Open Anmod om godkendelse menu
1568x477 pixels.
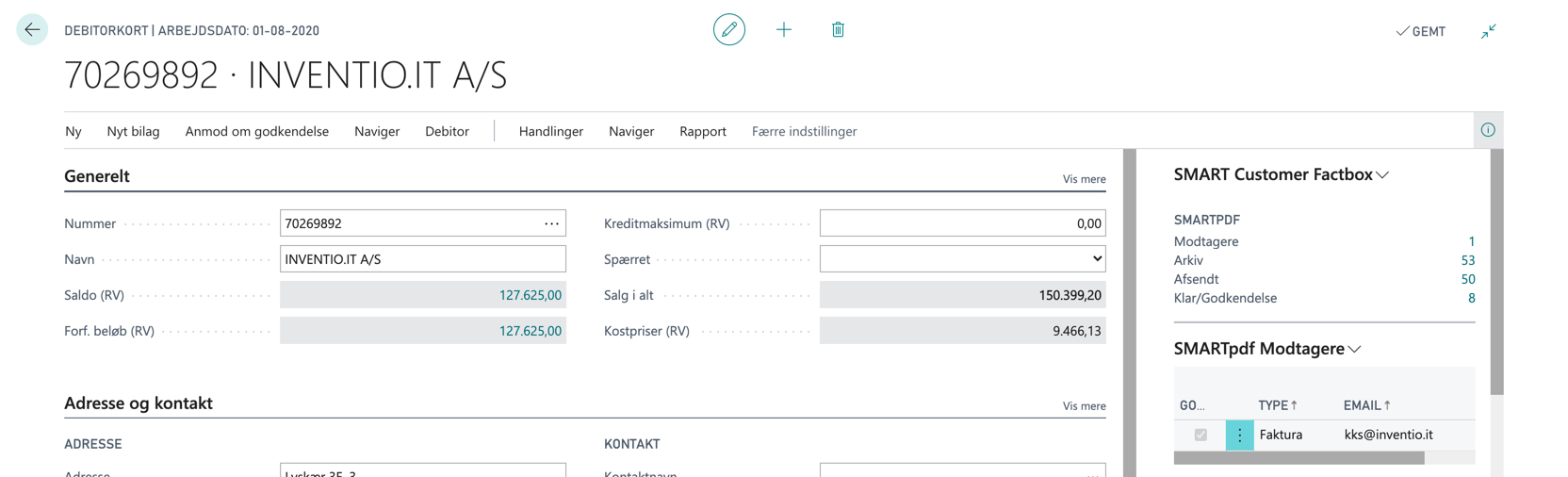257,131
